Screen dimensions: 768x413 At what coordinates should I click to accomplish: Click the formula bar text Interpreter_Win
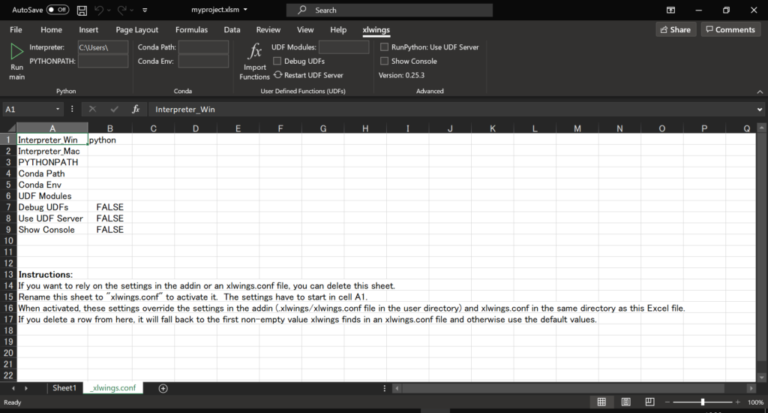pyautogui.click(x=185, y=109)
